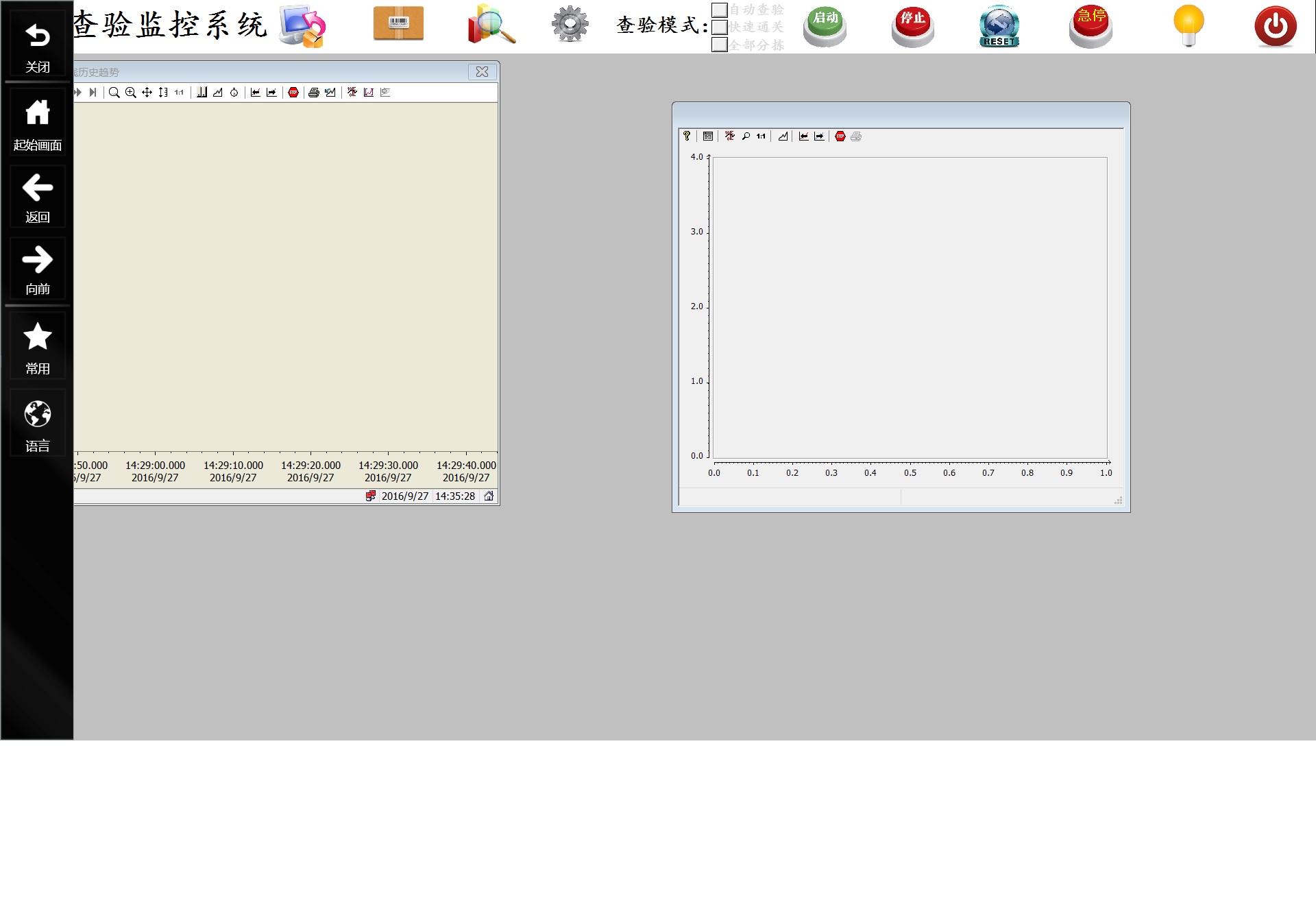
Task: Click the red stop icon in trend toolbar
Action: (x=293, y=93)
